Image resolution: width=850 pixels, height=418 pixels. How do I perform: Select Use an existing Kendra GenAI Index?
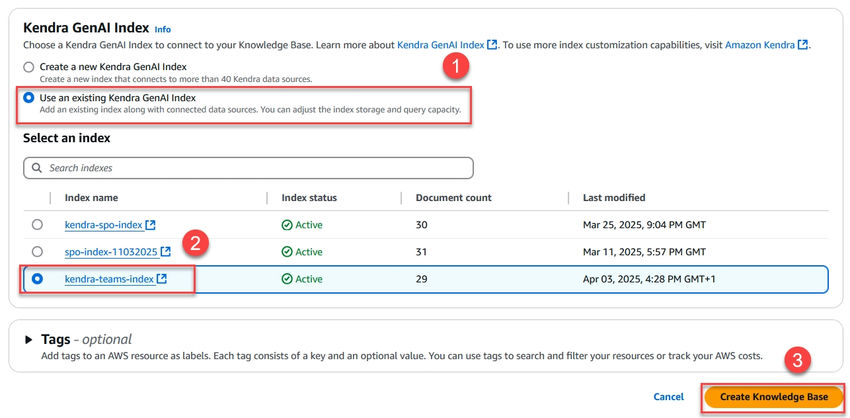point(28,98)
